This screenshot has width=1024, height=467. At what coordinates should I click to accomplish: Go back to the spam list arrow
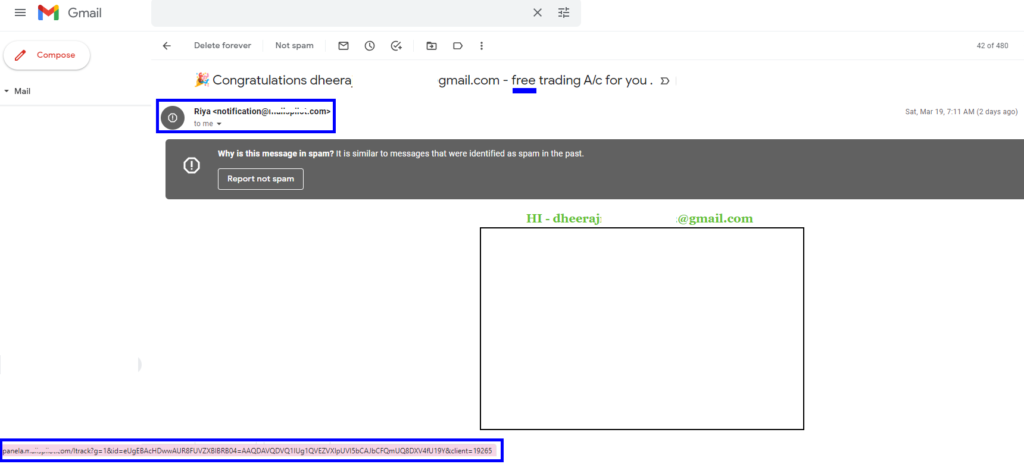click(167, 46)
